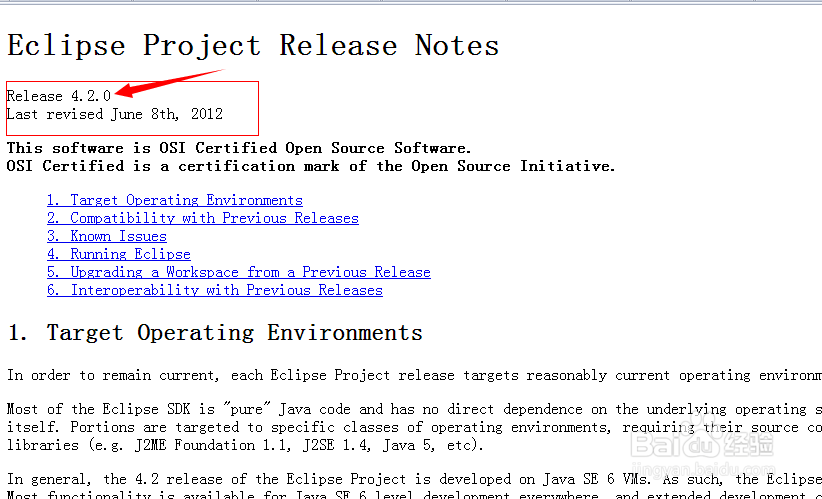Click the paragraph starting In order to remain current
Viewport: 822px width, 499px height.
coord(414,375)
